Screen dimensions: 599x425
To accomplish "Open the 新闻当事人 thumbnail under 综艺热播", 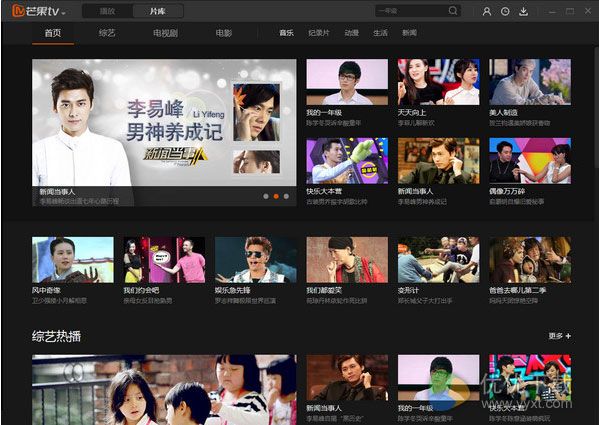I will tap(347, 378).
